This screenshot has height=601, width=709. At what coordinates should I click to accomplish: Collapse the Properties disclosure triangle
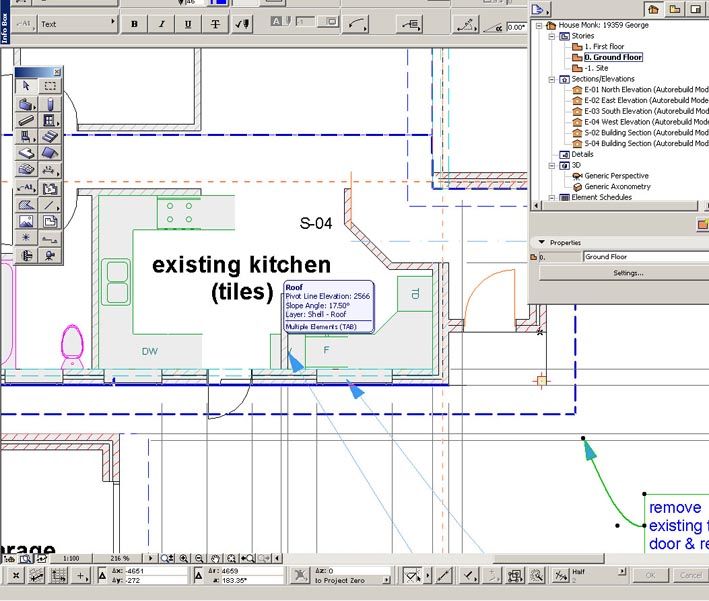pyautogui.click(x=542, y=242)
